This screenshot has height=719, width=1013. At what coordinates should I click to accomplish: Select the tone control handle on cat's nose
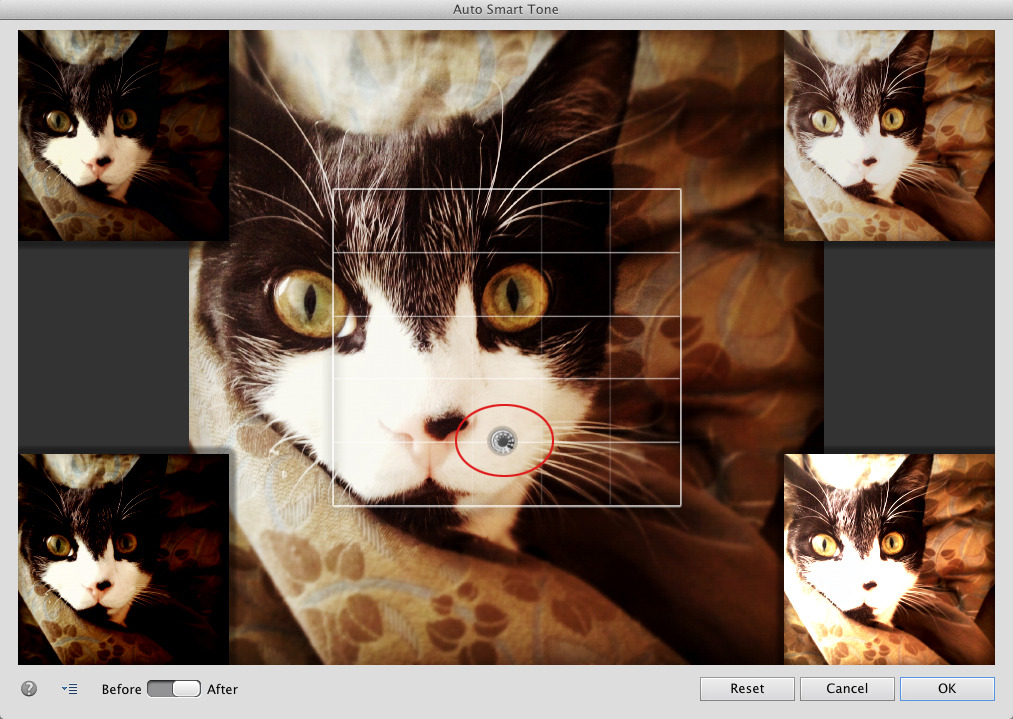tap(504, 440)
